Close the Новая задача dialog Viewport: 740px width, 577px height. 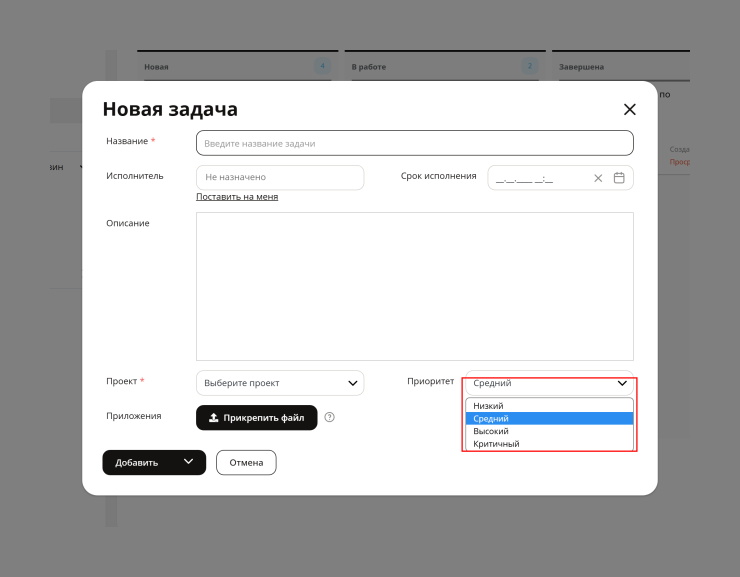click(630, 109)
